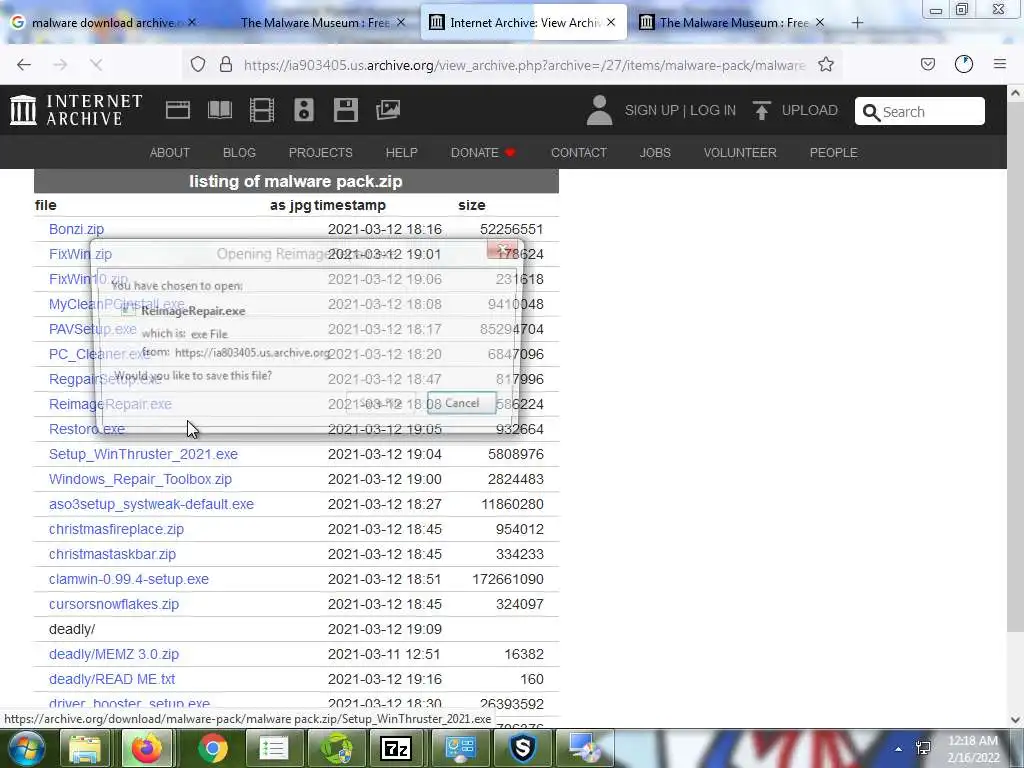Viewport: 1024px width, 768px height.
Task: Open the BLOG menu item
Action: pos(239,152)
